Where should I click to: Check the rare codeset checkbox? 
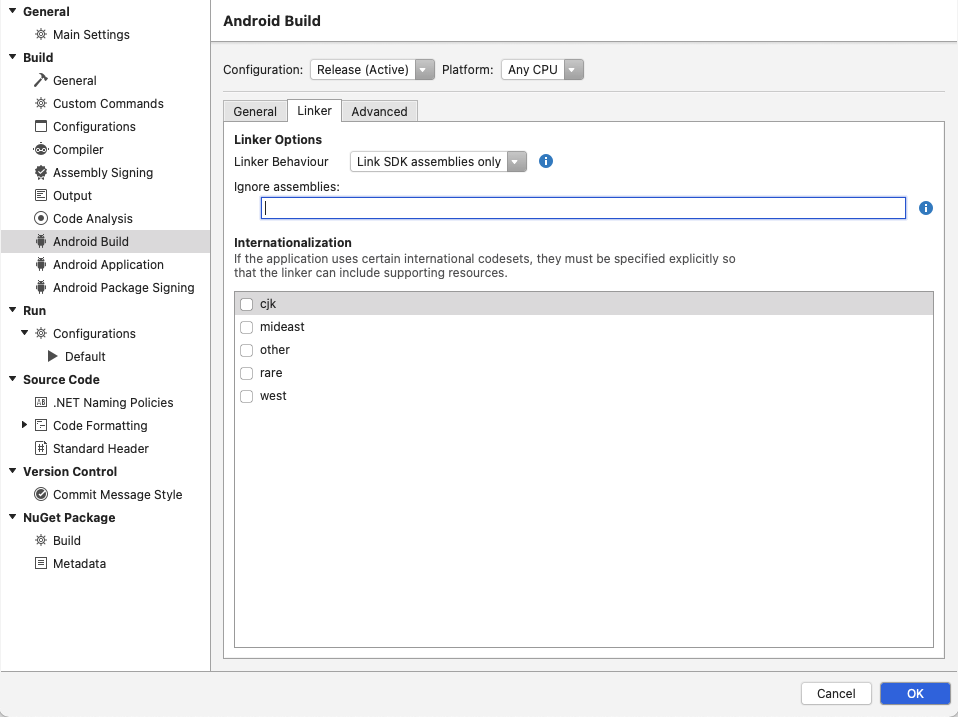(x=246, y=373)
